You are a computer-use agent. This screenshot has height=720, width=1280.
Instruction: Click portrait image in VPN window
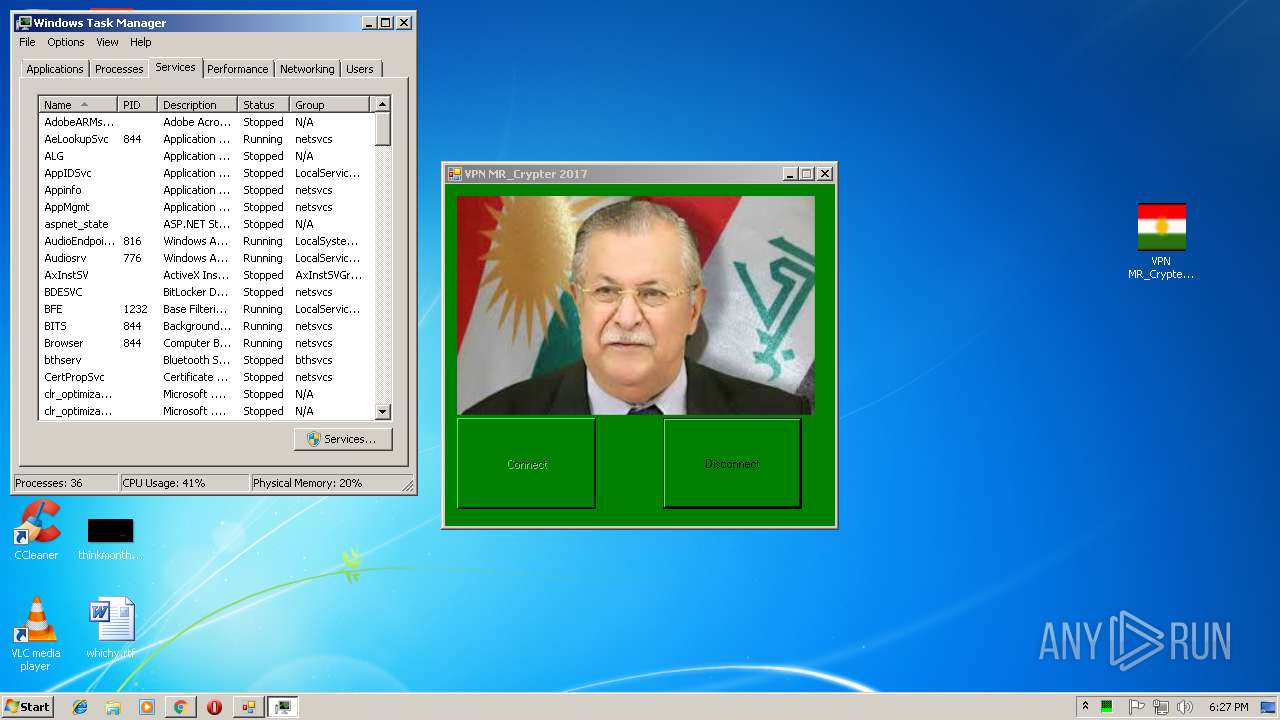tap(636, 305)
